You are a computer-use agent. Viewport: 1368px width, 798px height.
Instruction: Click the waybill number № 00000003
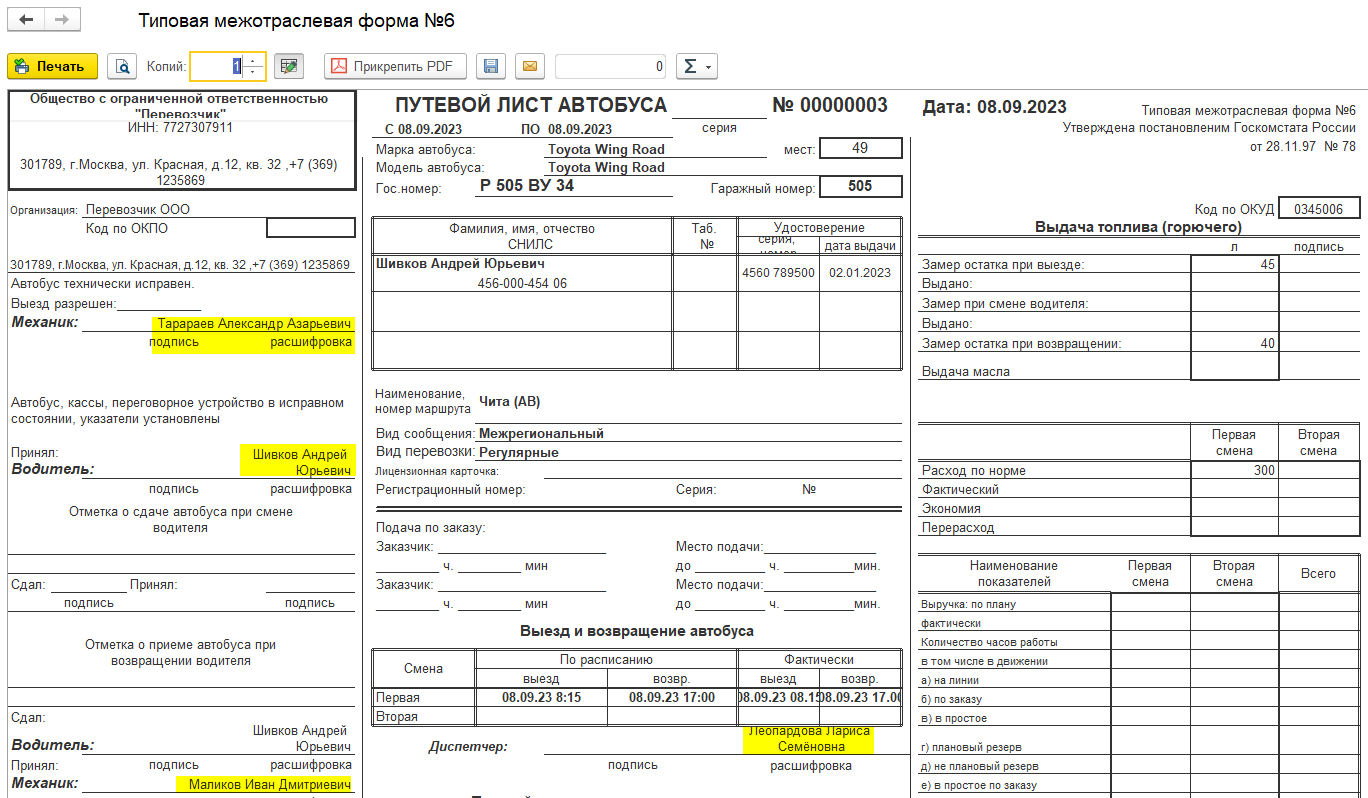click(830, 106)
